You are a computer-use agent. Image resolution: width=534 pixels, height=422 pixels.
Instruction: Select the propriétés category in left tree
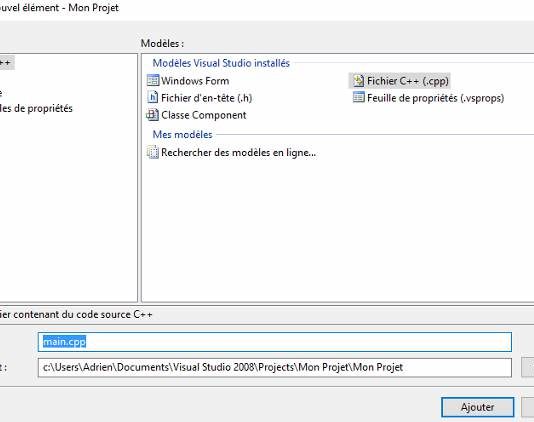[36, 109]
